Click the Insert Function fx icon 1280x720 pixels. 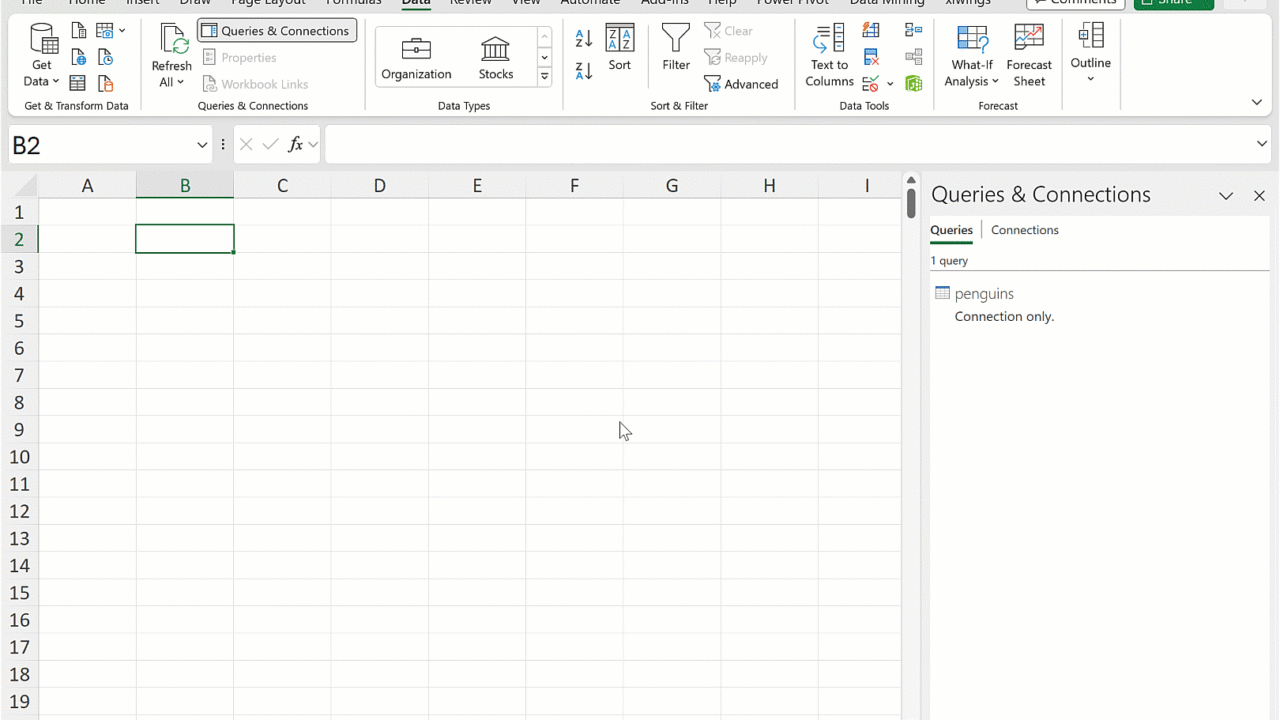(295, 145)
